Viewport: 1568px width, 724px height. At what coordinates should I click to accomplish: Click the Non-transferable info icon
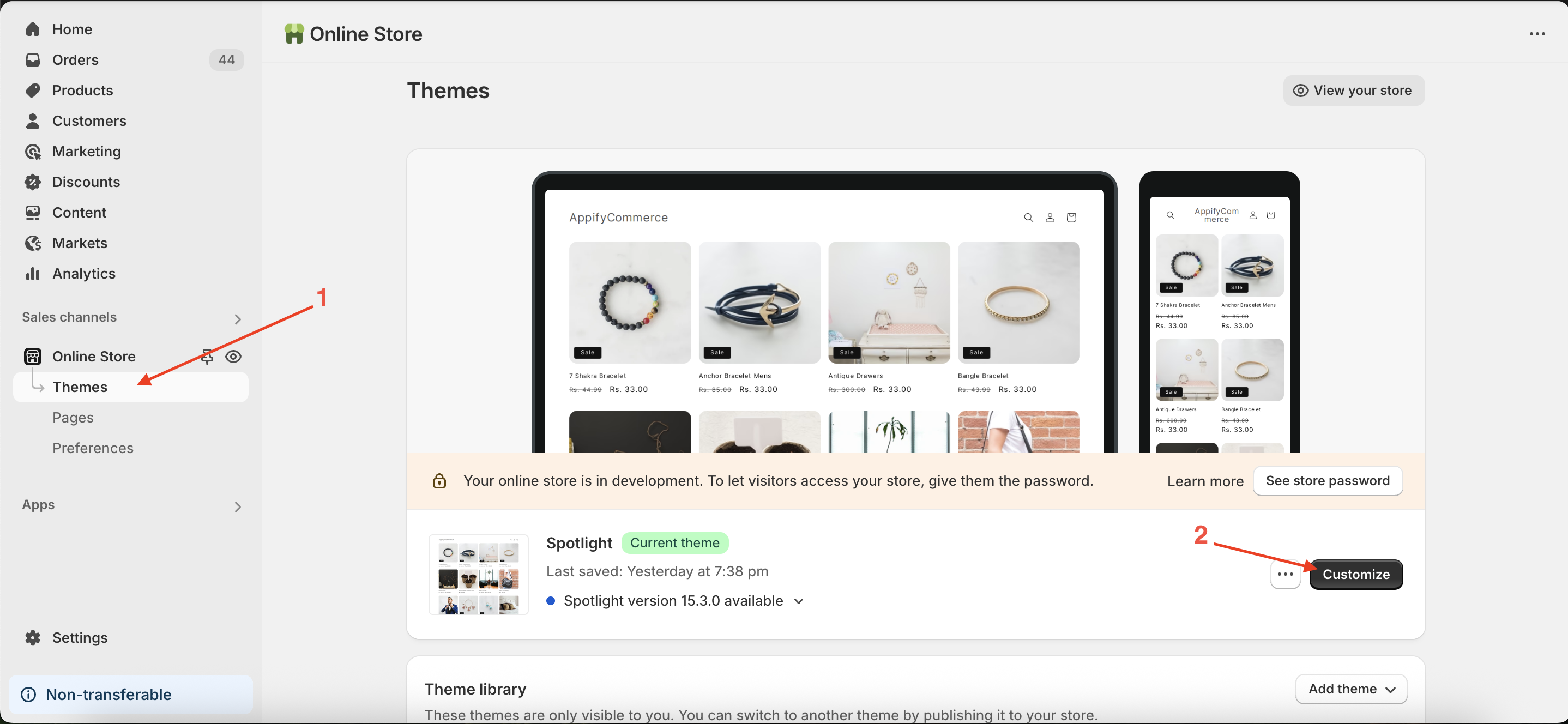(x=28, y=694)
